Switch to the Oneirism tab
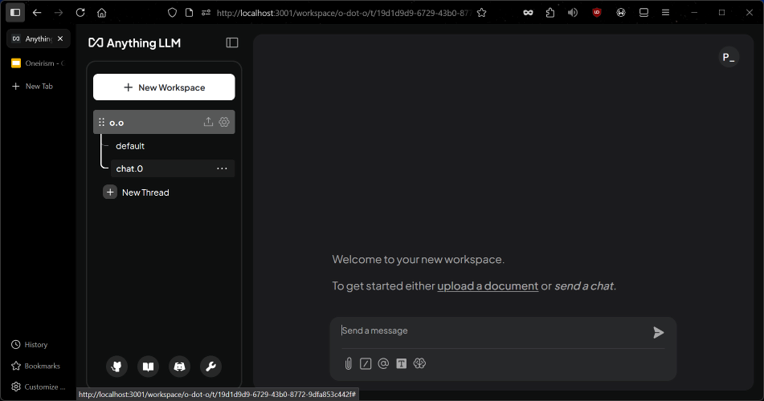This screenshot has width=764, height=401. [x=38, y=63]
